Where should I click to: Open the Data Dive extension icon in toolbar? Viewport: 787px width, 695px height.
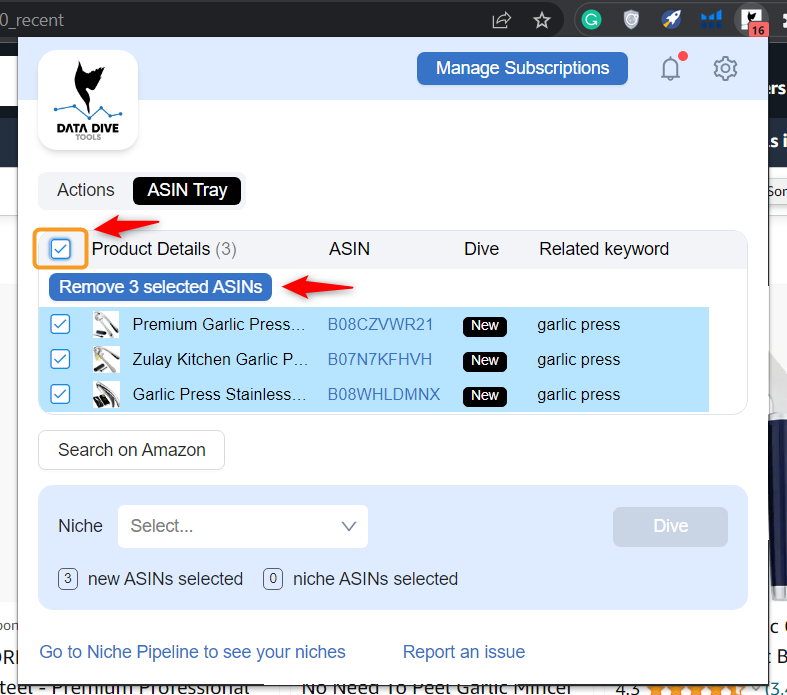point(751,20)
